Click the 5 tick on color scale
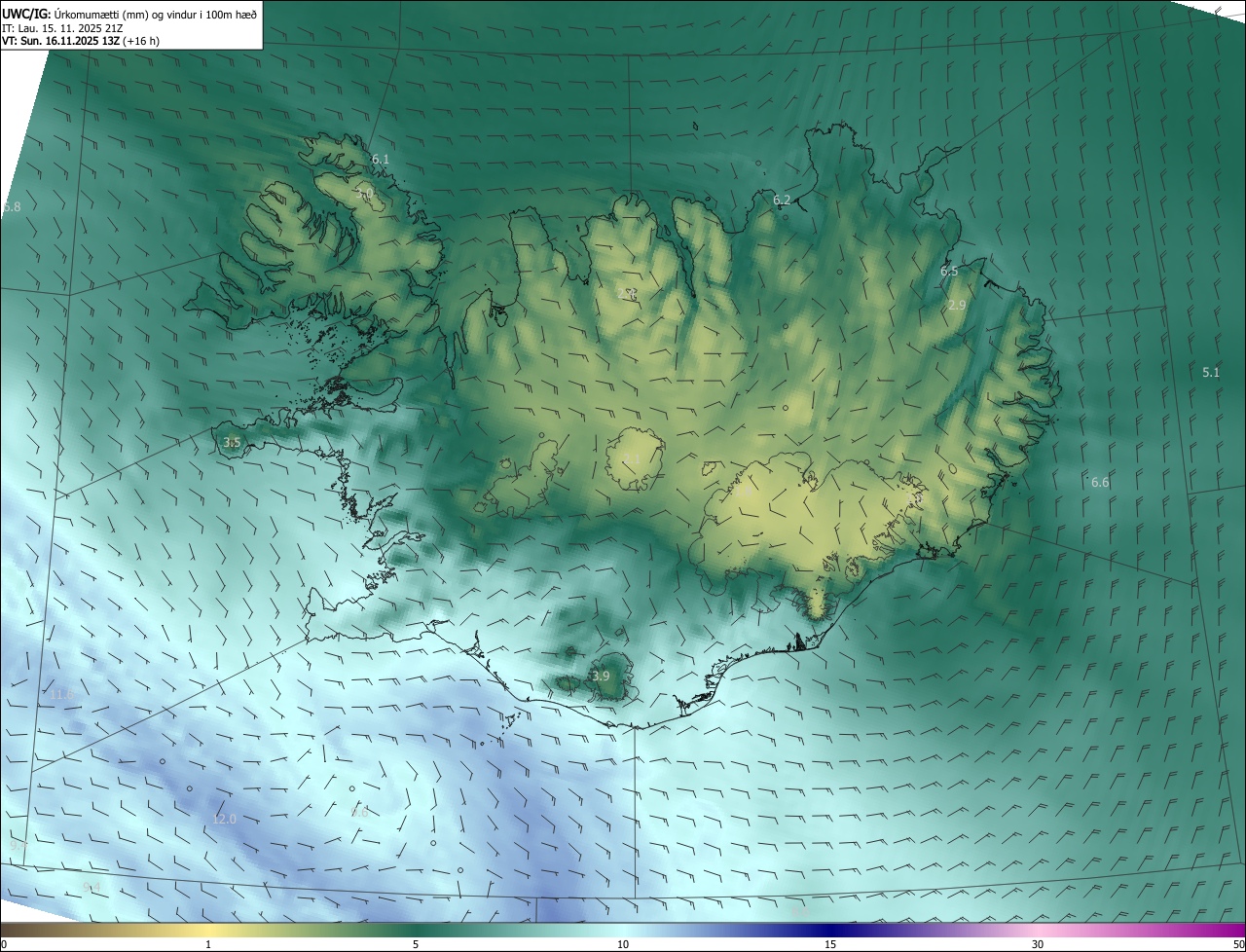This screenshot has width=1246, height=952. 416,944
